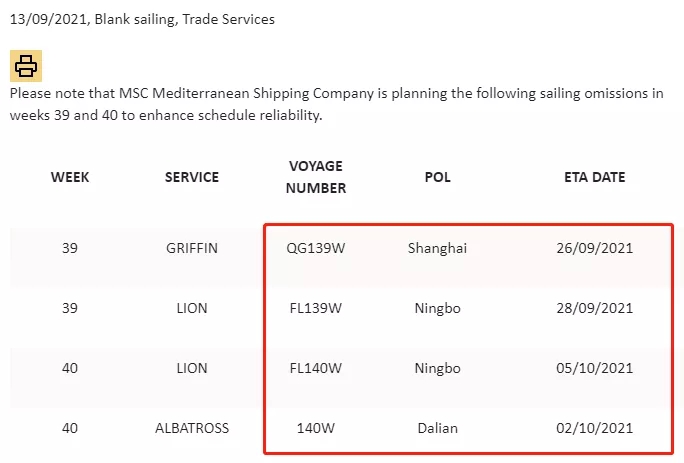Viewport: 684px width, 463px height.
Task: Select the GRIFFIN service cell
Action: [x=192, y=248]
